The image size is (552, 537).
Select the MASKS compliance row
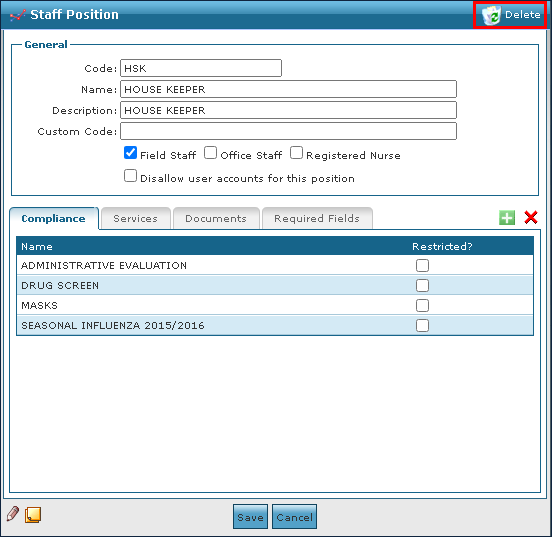tap(275, 305)
